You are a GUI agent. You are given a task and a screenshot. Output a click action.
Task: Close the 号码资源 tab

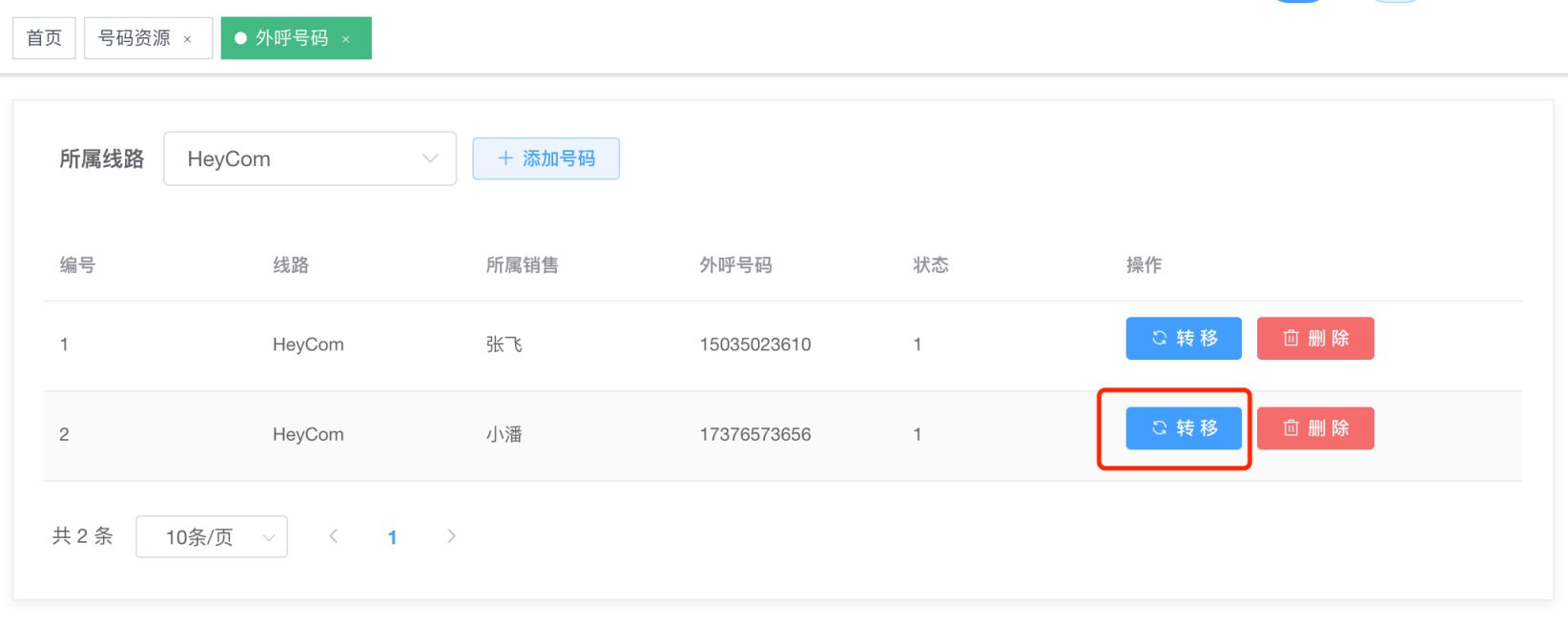[188, 39]
